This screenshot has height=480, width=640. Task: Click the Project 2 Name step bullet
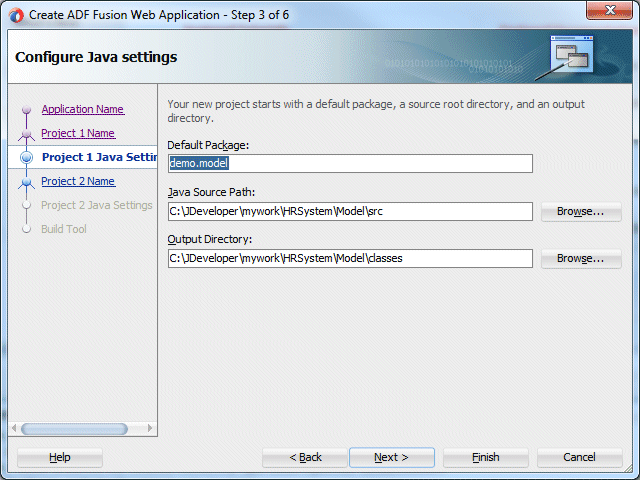tap(27, 182)
